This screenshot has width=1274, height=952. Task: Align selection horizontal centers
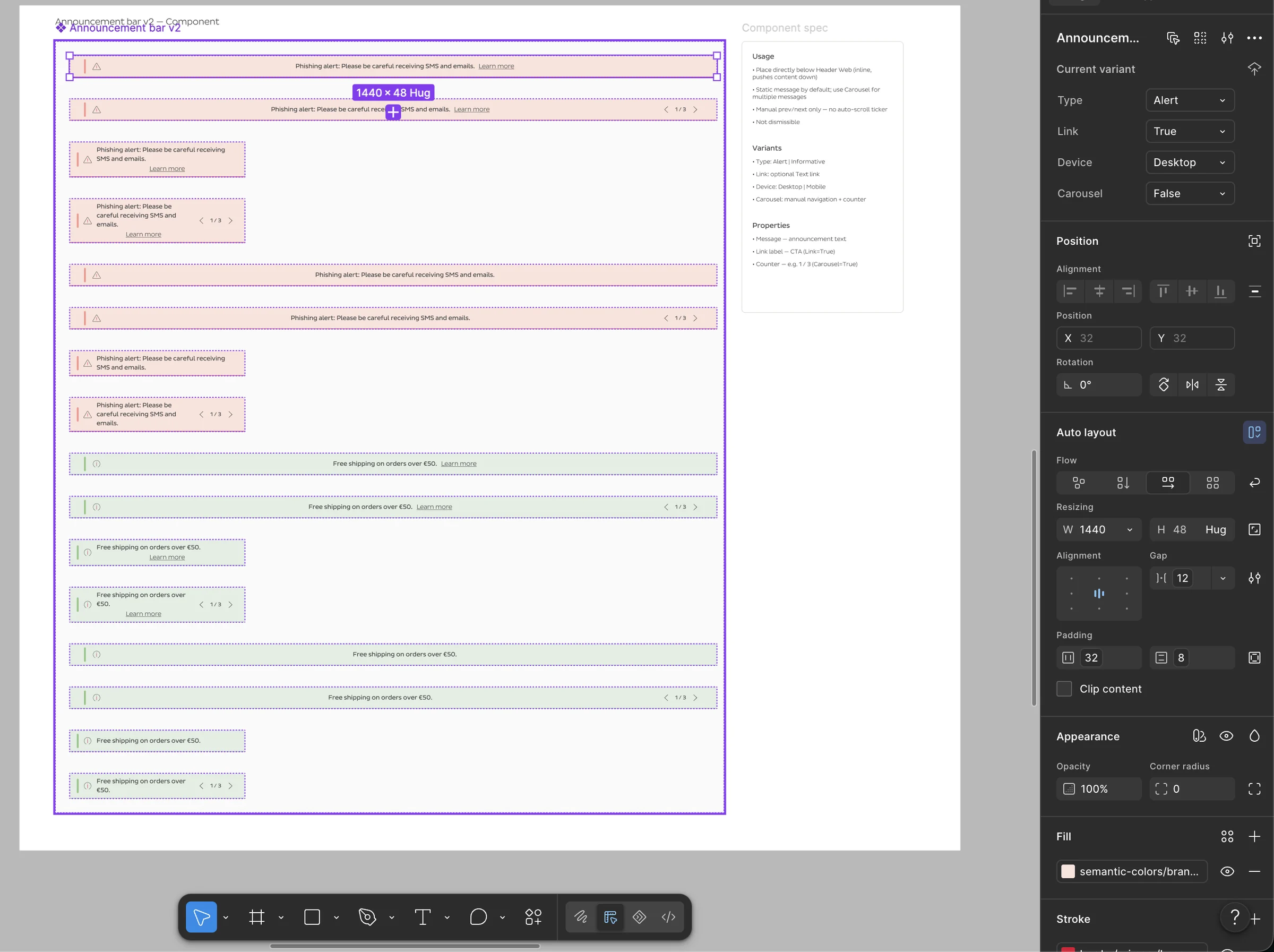pos(1099,291)
